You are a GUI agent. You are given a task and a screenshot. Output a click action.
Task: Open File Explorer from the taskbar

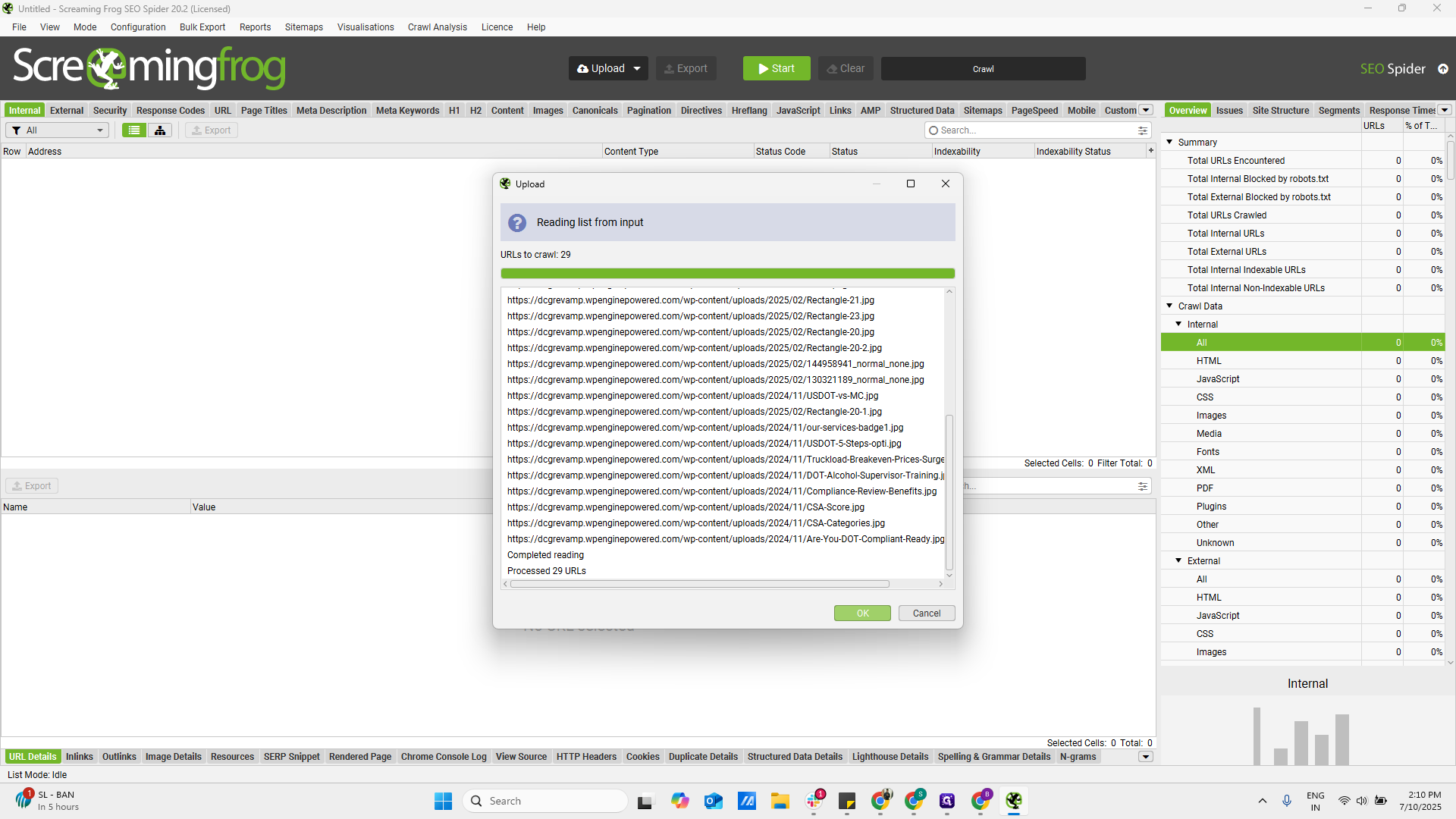(x=780, y=801)
